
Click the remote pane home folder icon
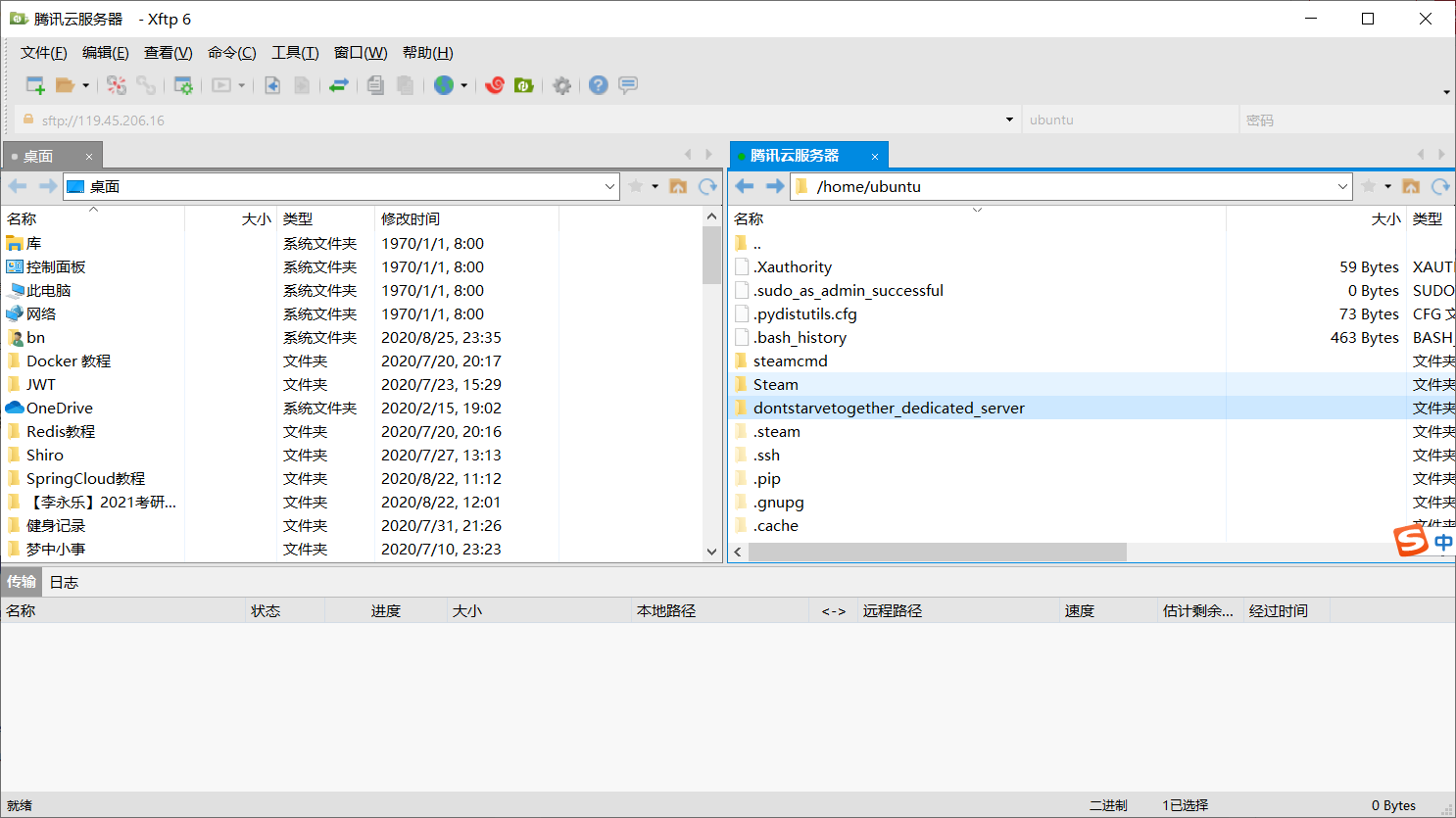point(1411,186)
